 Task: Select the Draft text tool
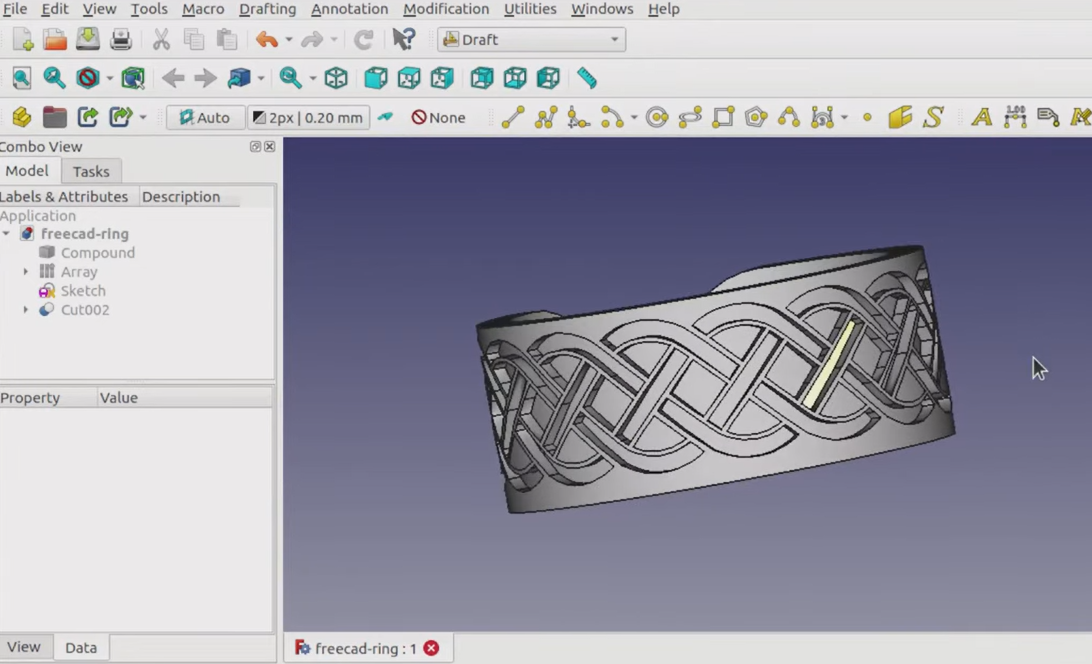tap(981, 117)
